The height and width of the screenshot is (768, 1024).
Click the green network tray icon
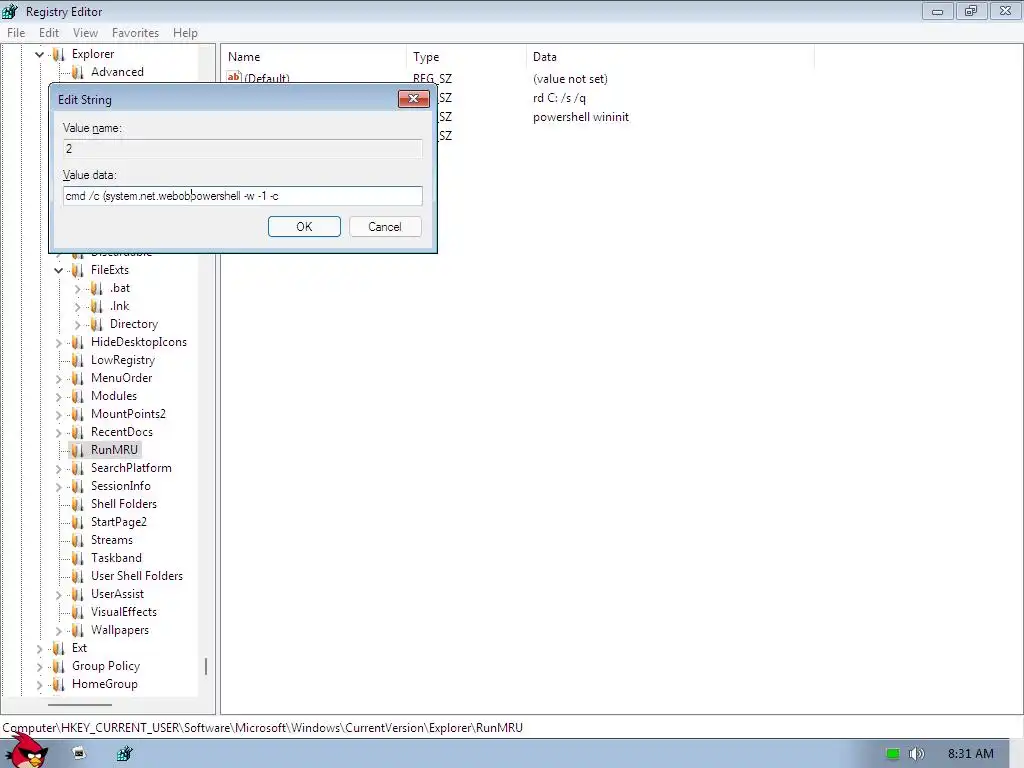pos(892,754)
